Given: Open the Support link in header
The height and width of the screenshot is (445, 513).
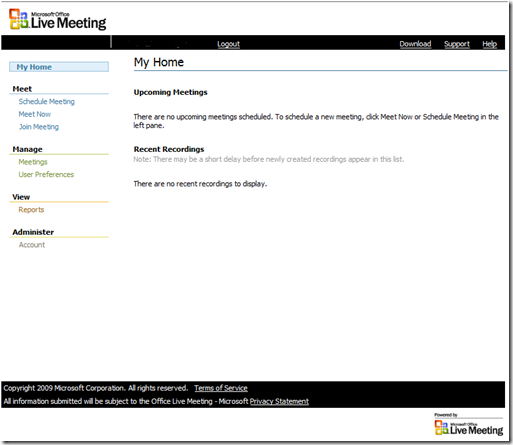Looking at the screenshot, I should coord(457,44).
